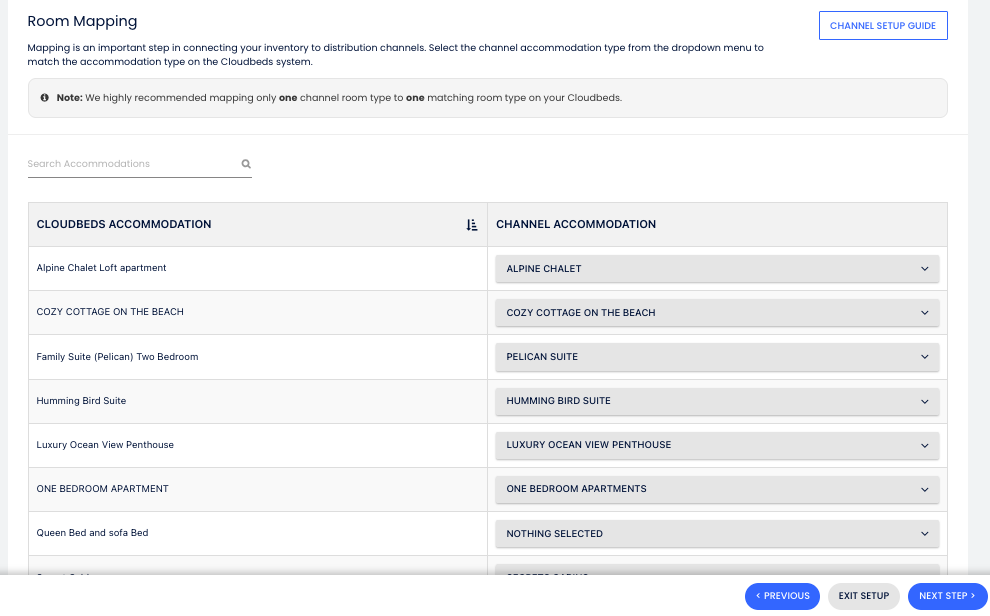Expand the Pelican Suite dropdown
Image resolution: width=990 pixels, height=616 pixels.
click(717, 357)
